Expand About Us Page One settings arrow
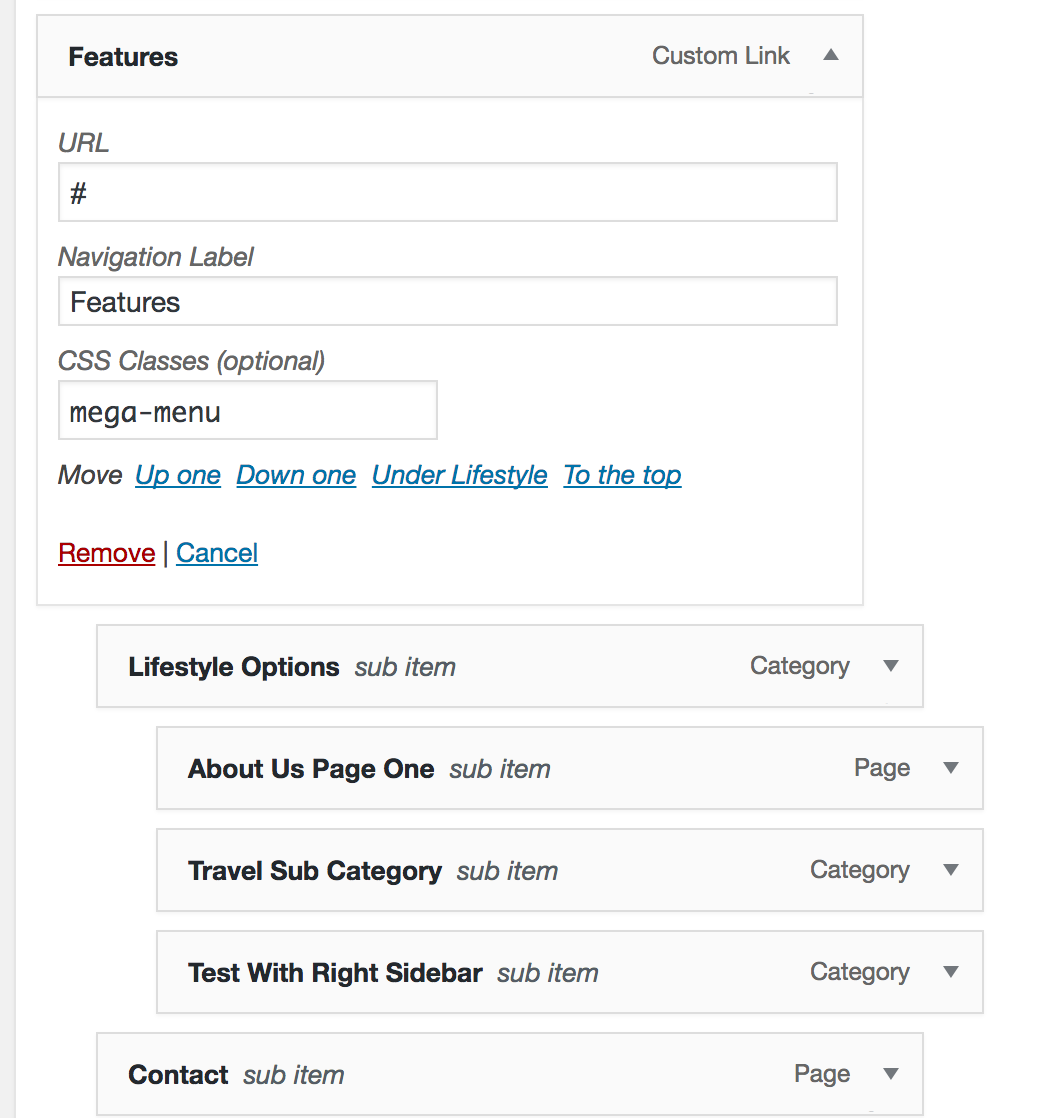Screen dimensions: 1050x1118 point(951,768)
